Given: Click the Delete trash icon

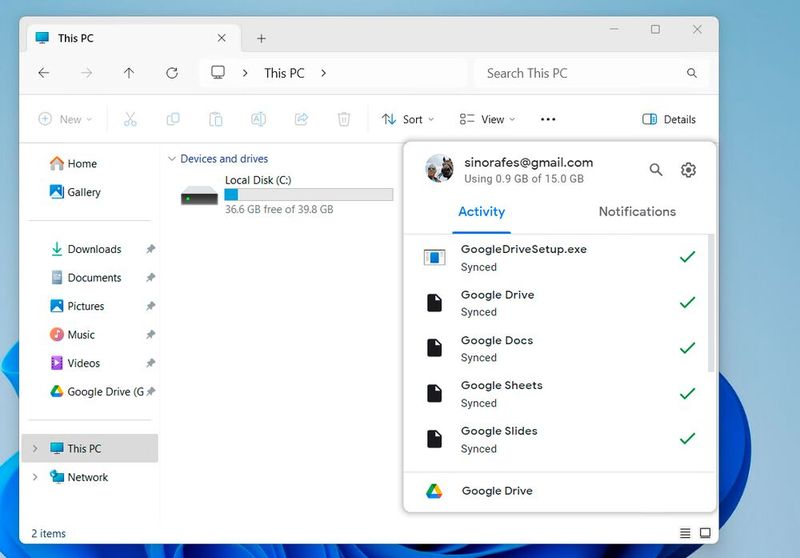Looking at the screenshot, I should tap(344, 119).
